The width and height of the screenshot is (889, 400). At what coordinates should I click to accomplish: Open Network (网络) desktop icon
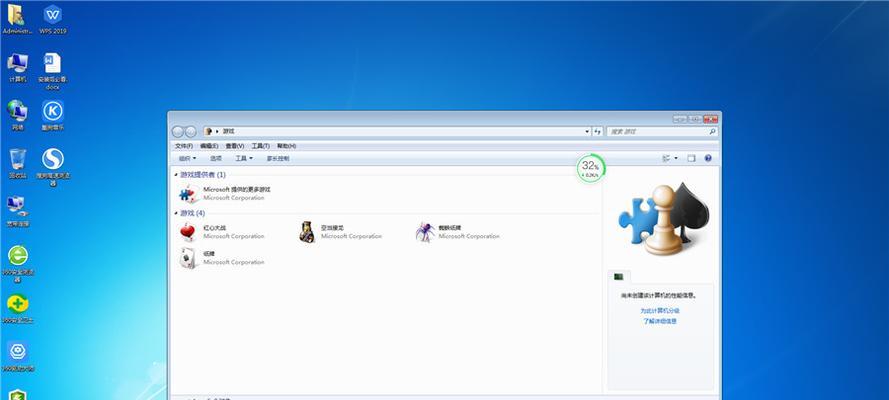pyautogui.click(x=18, y=116)
